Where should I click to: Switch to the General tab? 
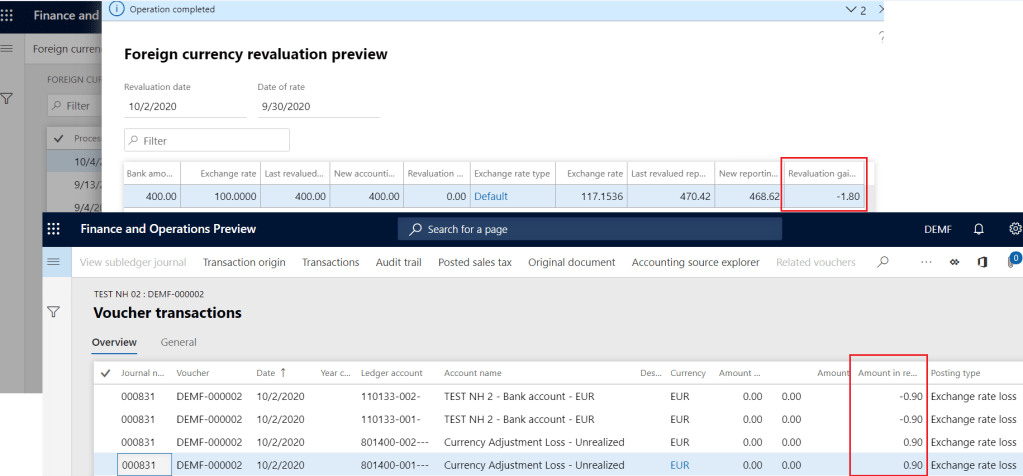click(x=178, y=342)
